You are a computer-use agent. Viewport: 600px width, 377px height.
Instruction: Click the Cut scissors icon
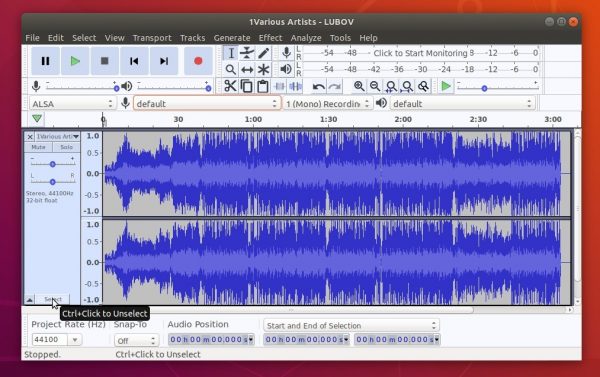tap(230, 86)
